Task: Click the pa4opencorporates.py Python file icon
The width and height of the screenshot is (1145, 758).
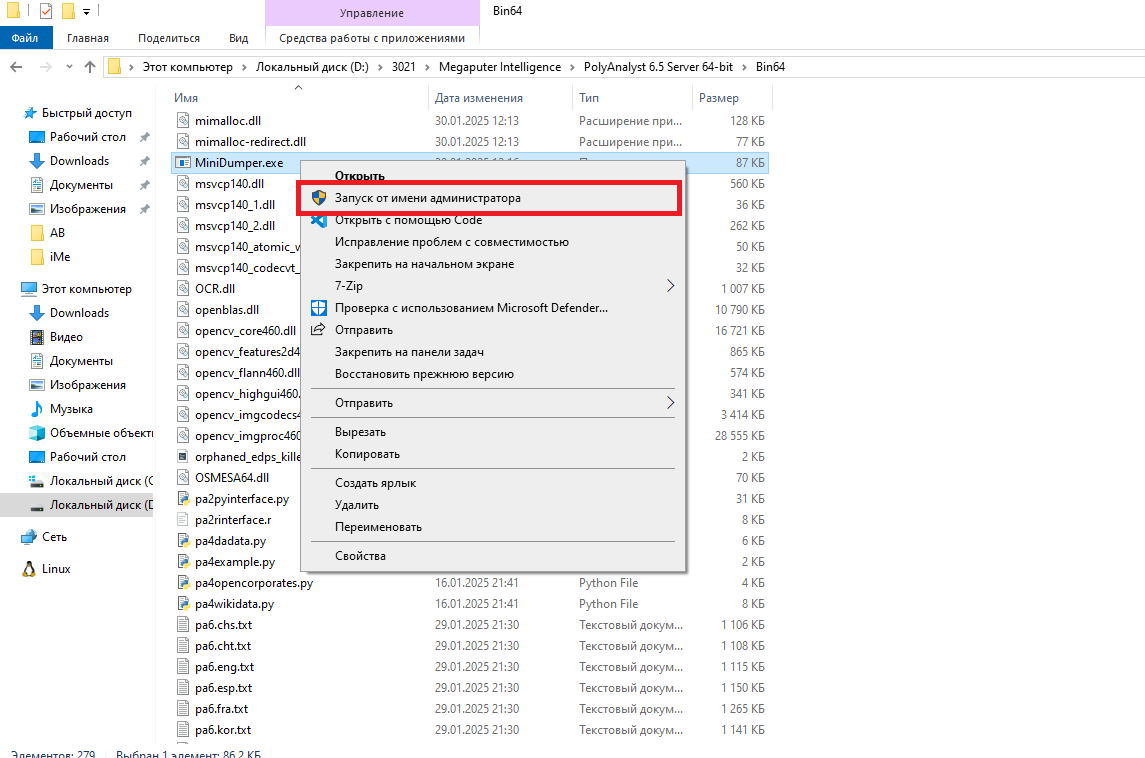Action: pyautogui.click(x=183, y=583)
